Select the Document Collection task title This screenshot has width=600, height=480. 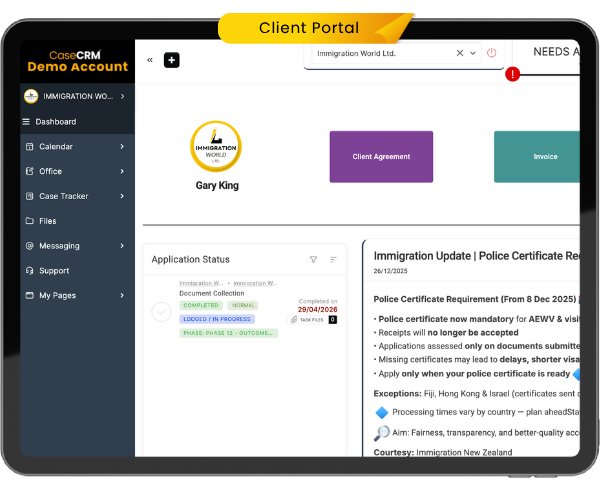click(x=212, y=293)
